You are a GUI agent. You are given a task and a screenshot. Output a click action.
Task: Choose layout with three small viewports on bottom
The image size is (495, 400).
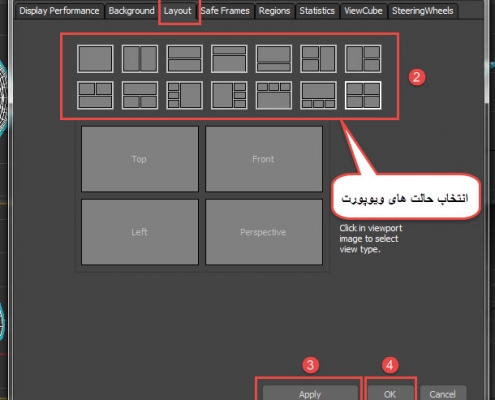click(x=319, y=95)
